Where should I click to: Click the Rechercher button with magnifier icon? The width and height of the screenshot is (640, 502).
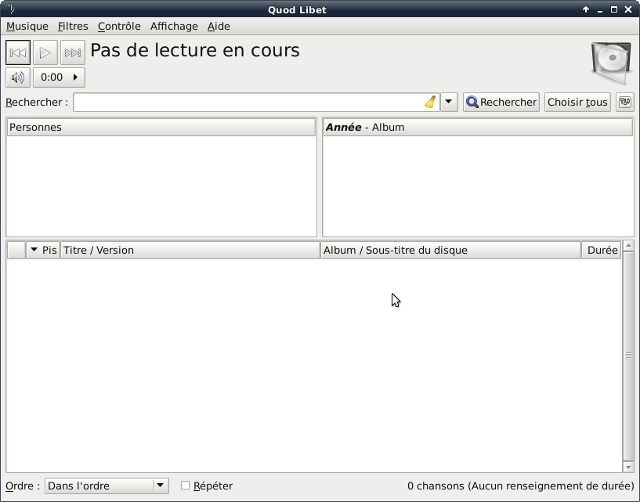click(501, 102)
